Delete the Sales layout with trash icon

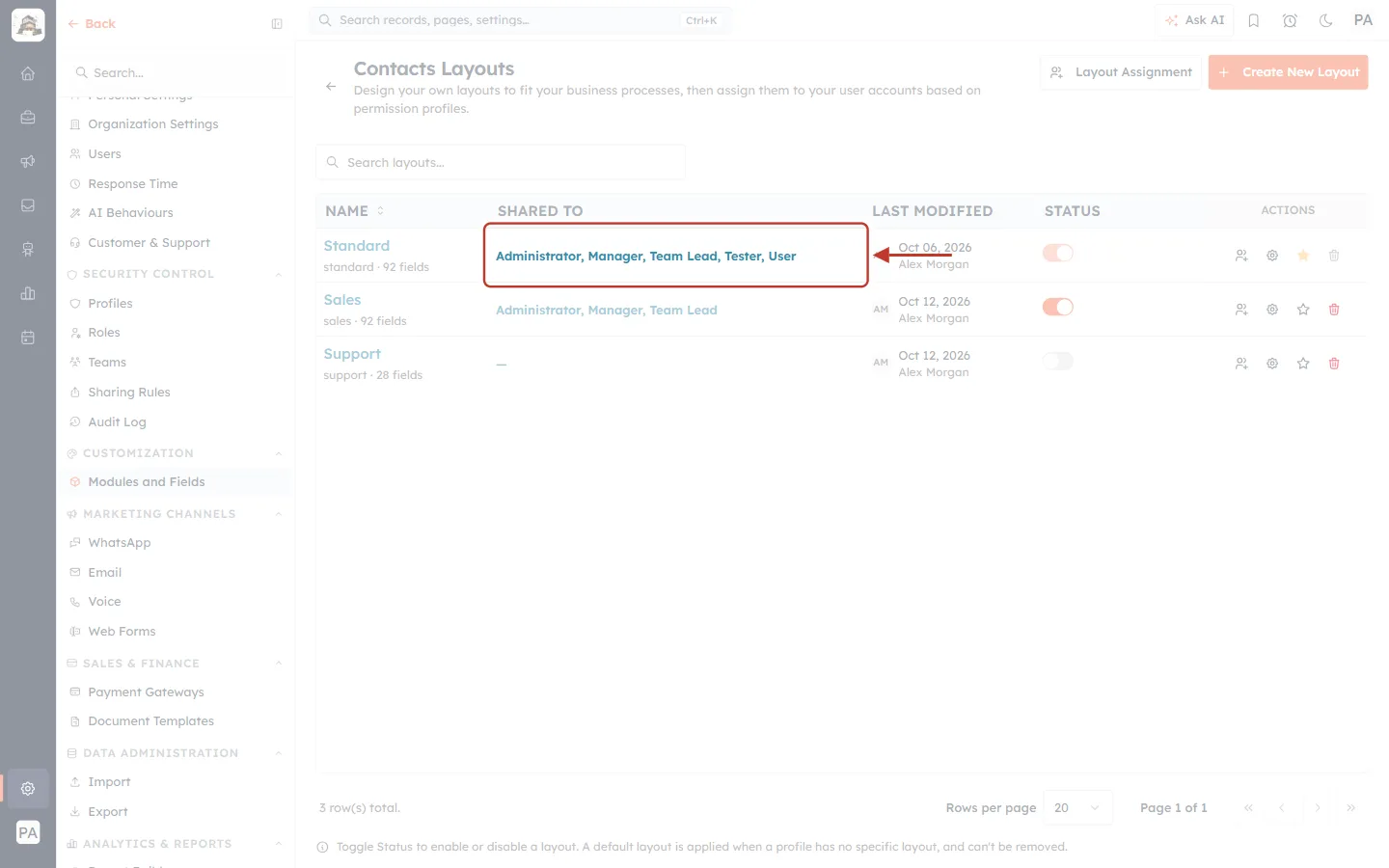coord(1334,310)
